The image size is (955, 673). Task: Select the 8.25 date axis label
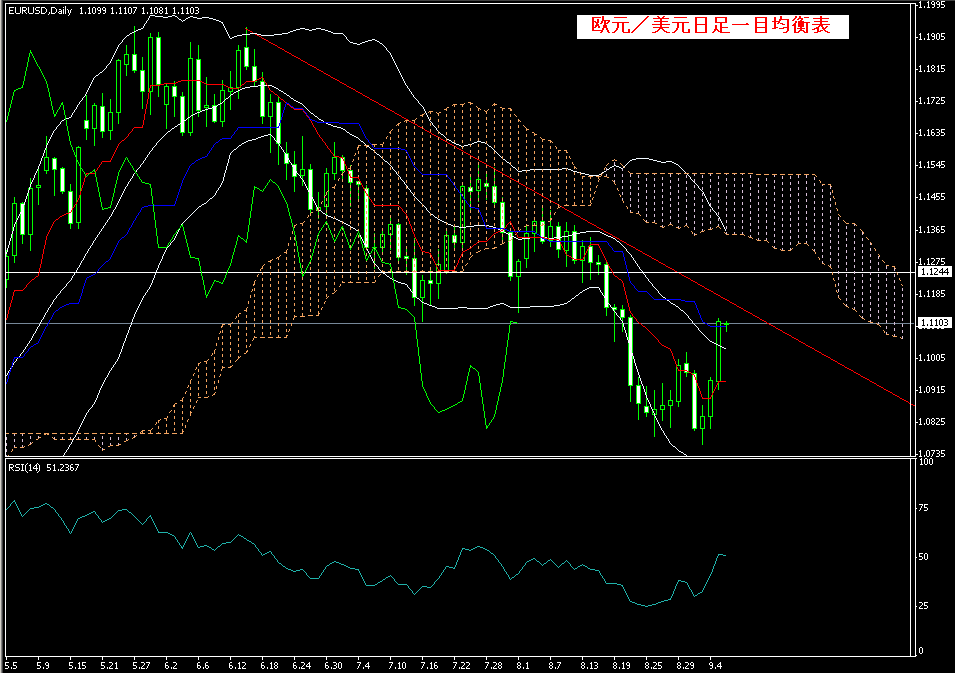(x=654, y=666)
